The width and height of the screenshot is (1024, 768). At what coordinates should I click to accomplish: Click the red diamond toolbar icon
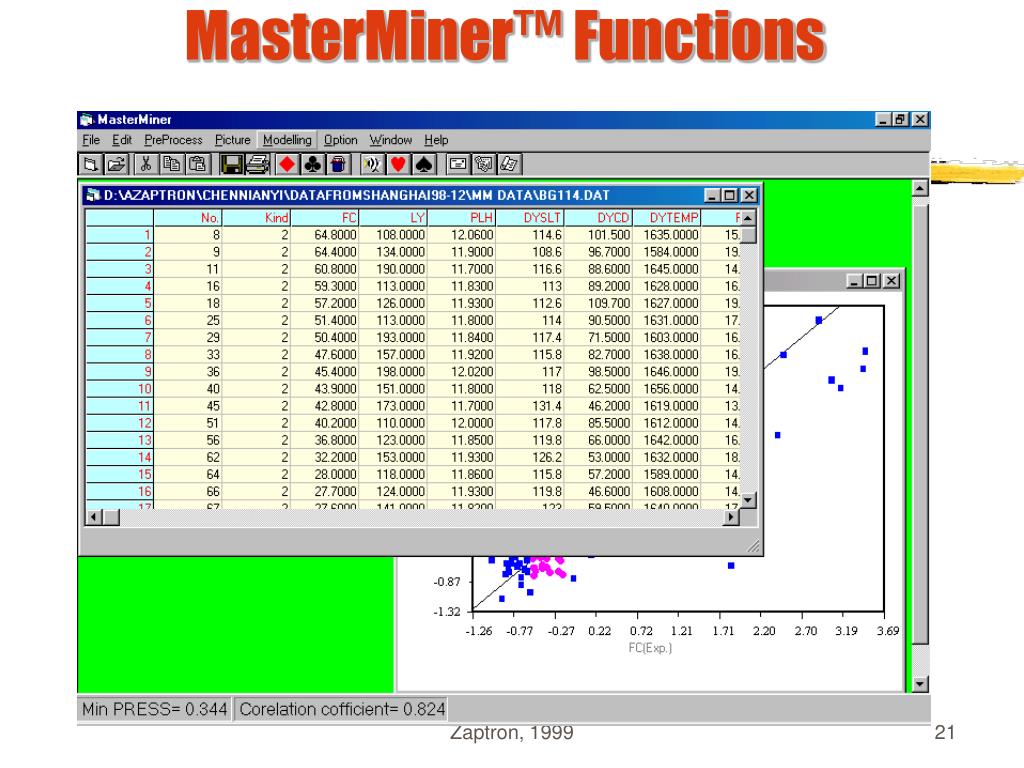pos(287,165)
